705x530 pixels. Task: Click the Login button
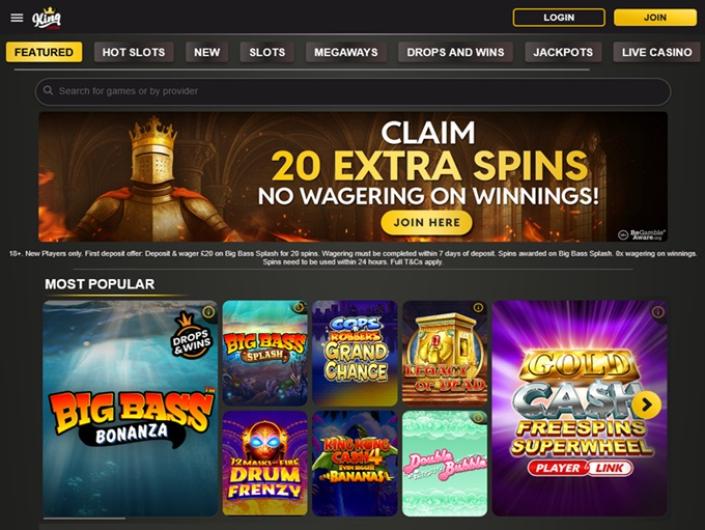[559, 18]
